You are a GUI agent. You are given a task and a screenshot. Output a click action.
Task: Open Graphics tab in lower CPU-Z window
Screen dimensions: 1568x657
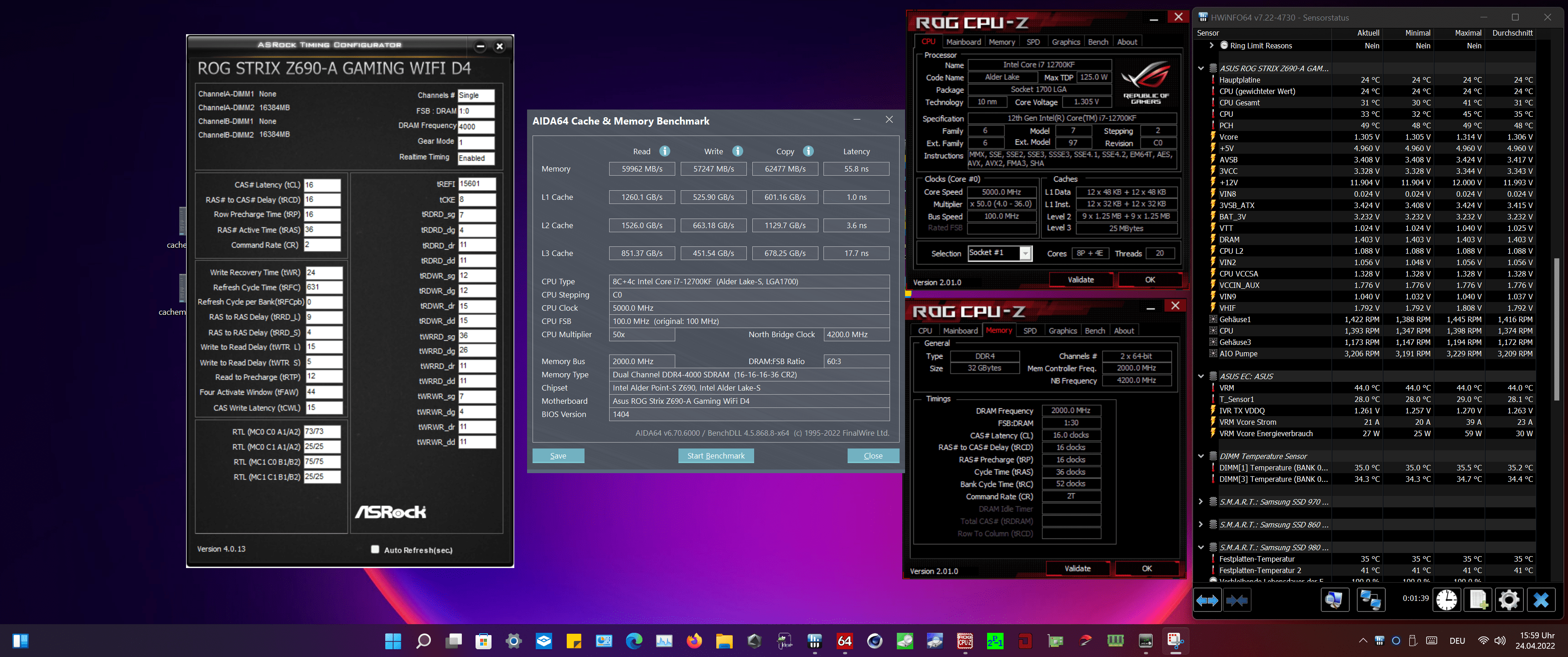1062,331
